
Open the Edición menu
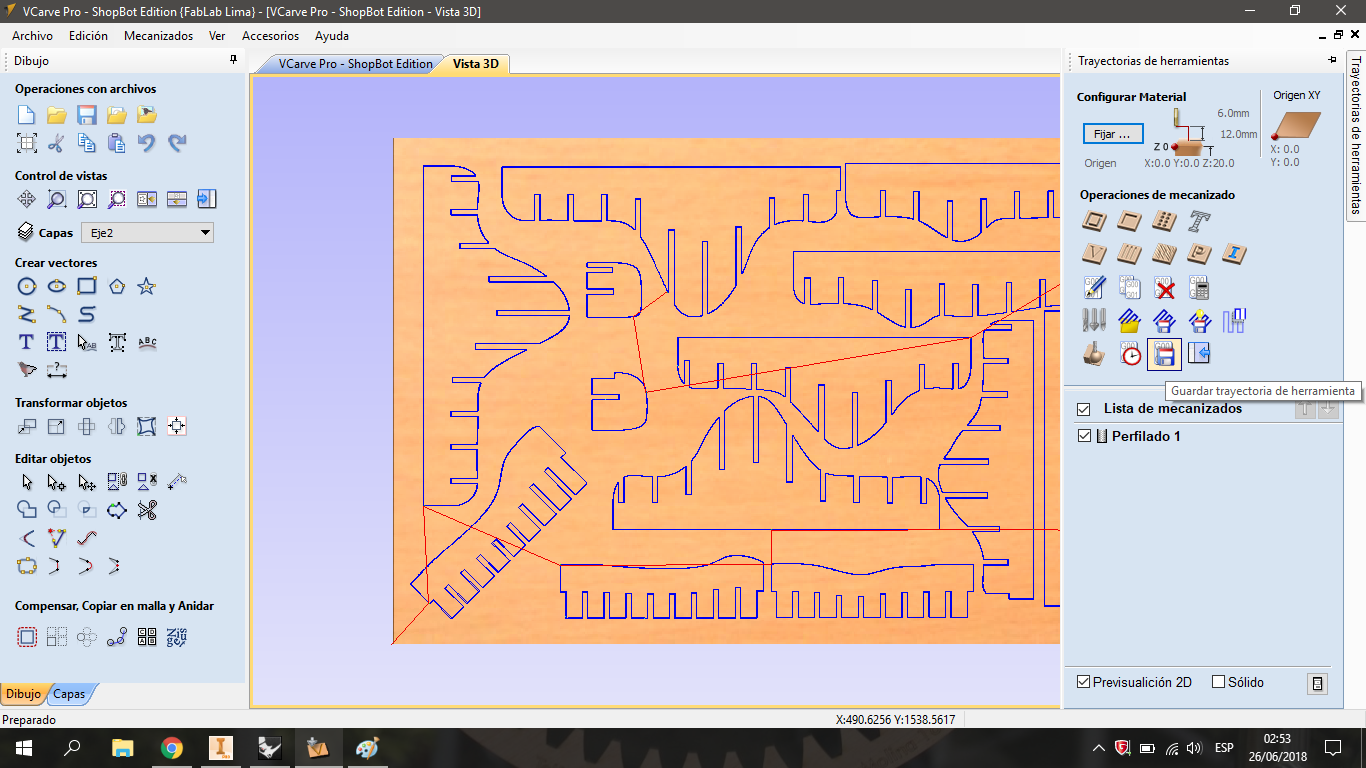88,35
